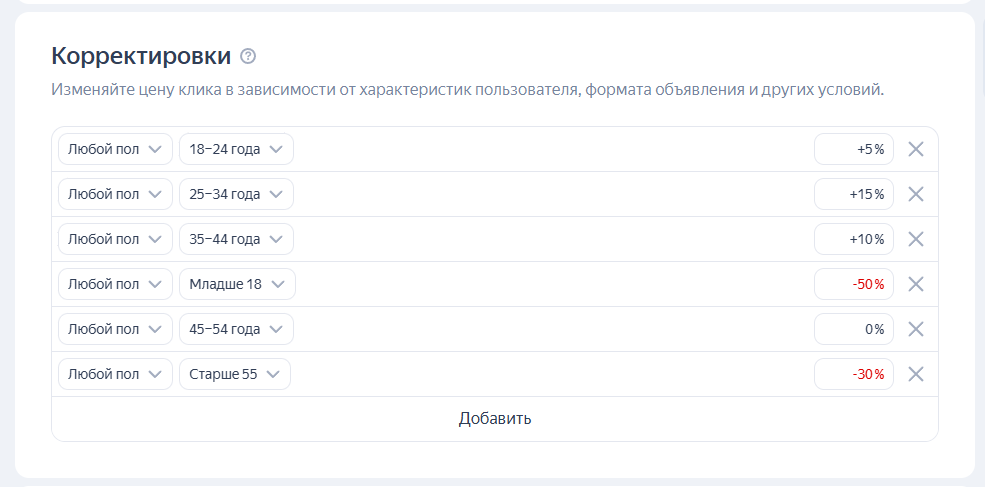This screenshot has width=985, height=487.
Task: Open the Младше 18 age selector
Action: pyautogui.click(x=237, y=284)
